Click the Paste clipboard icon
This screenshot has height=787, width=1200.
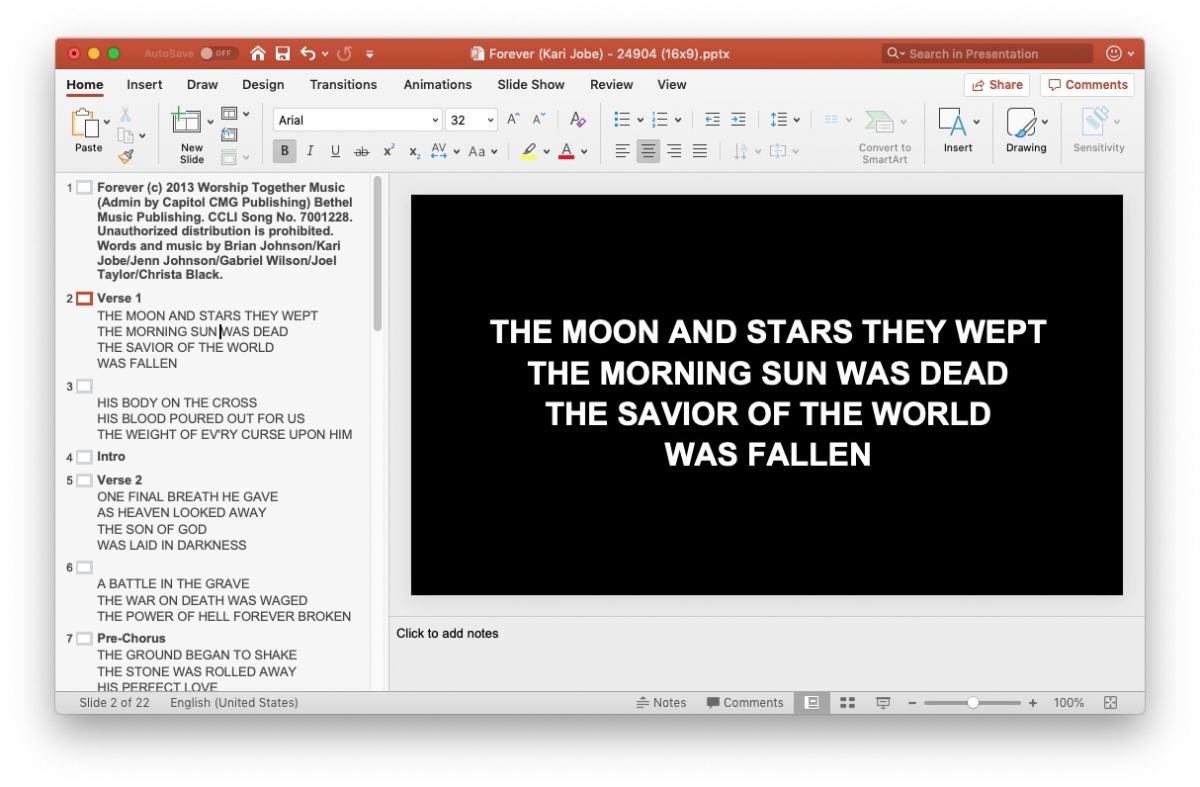tap(84, 123)
